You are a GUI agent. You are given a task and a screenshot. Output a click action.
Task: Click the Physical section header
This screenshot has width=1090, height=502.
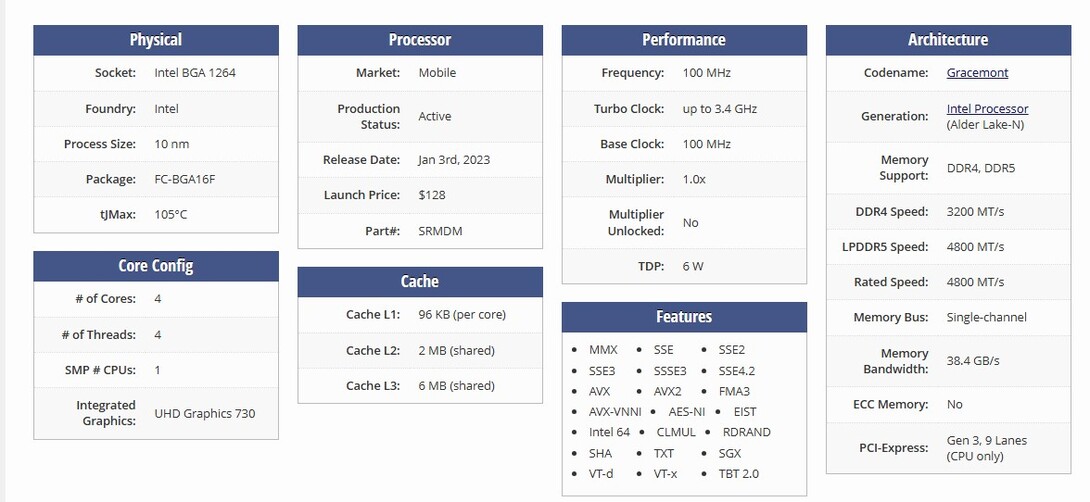pos(156,40)
